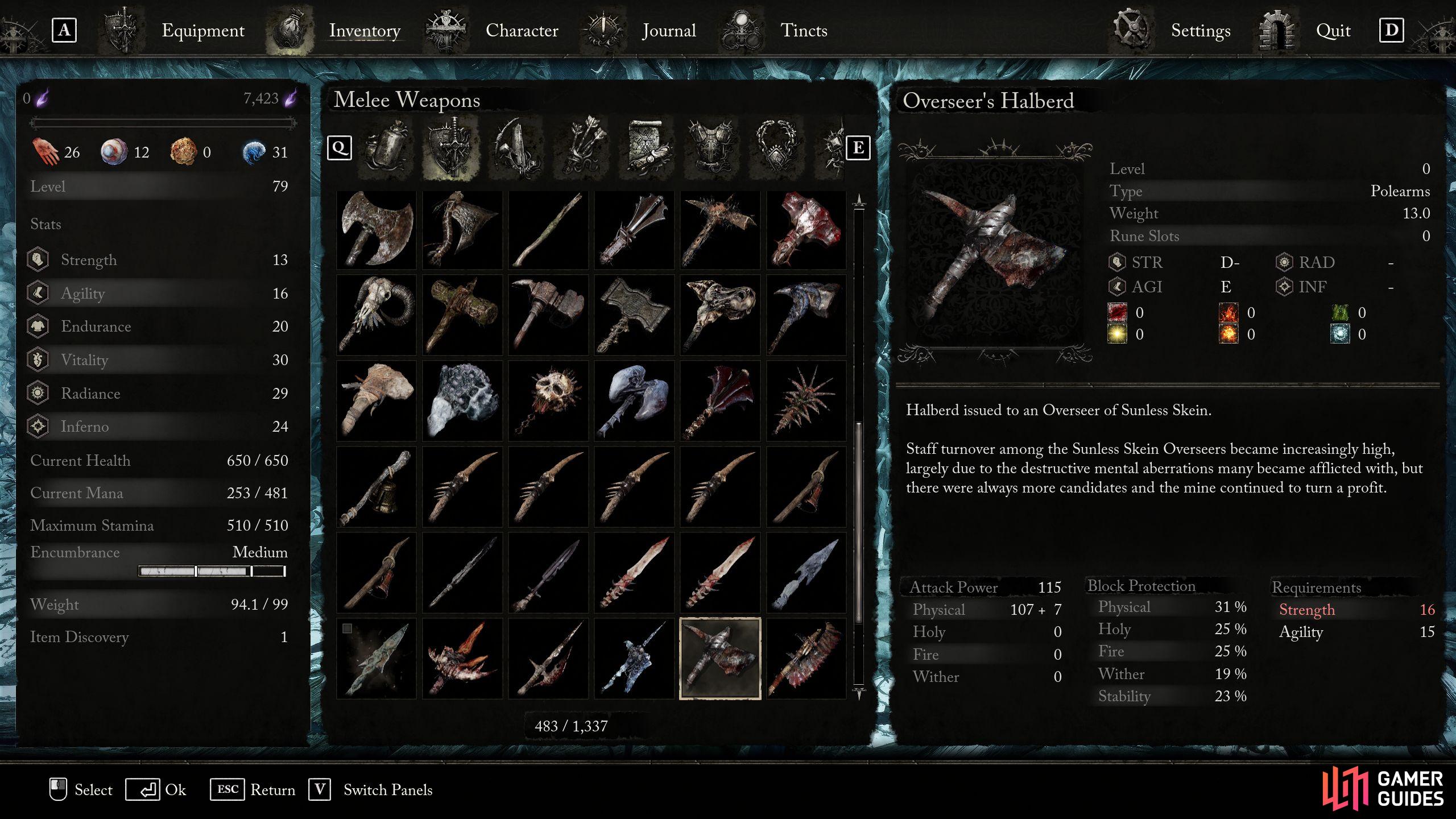Open the chest armour category icon

click(x=712, y=147)
